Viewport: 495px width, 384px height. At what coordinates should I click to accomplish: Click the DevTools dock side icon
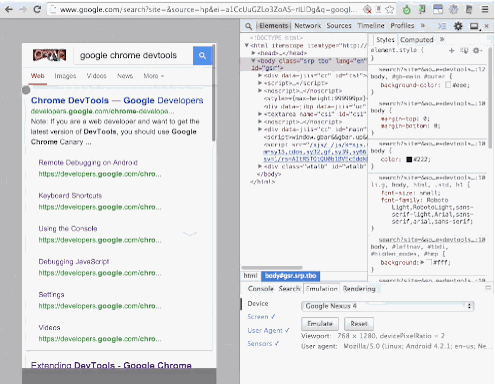(475, 26)
